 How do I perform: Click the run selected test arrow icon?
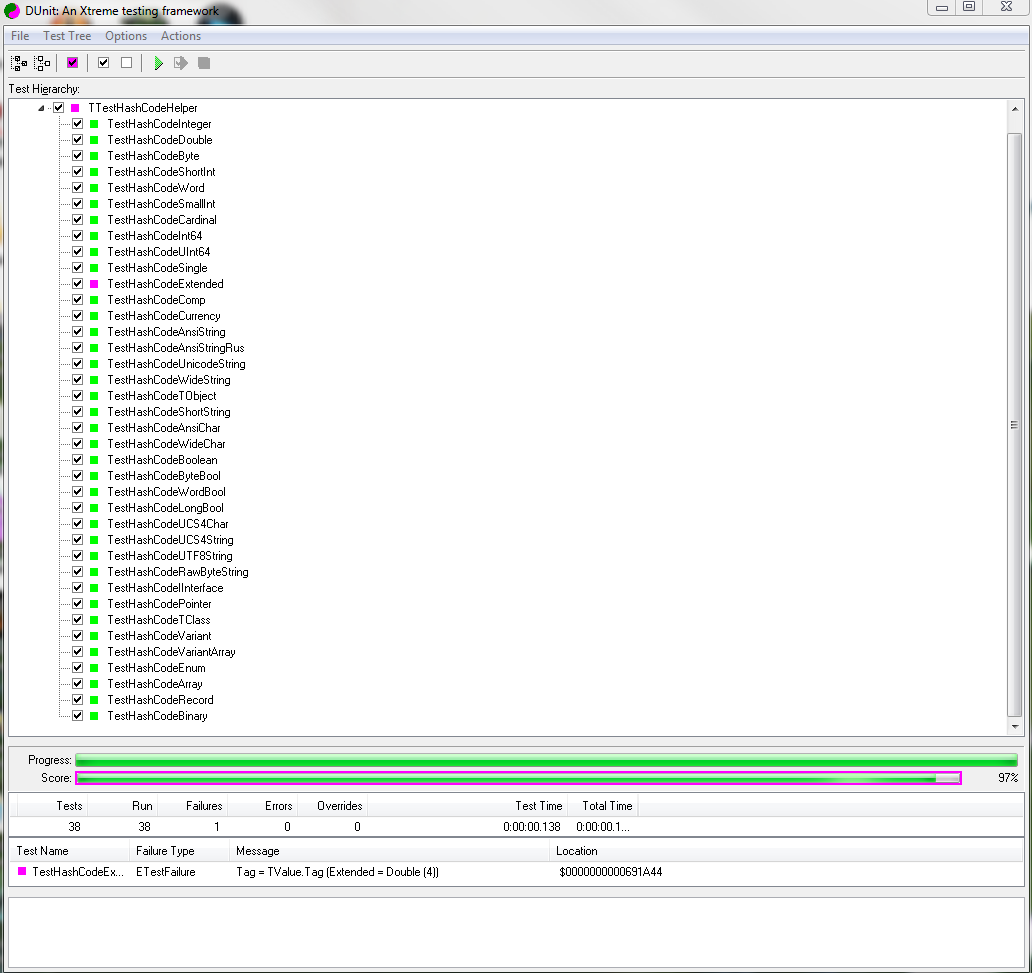(180, 63)
